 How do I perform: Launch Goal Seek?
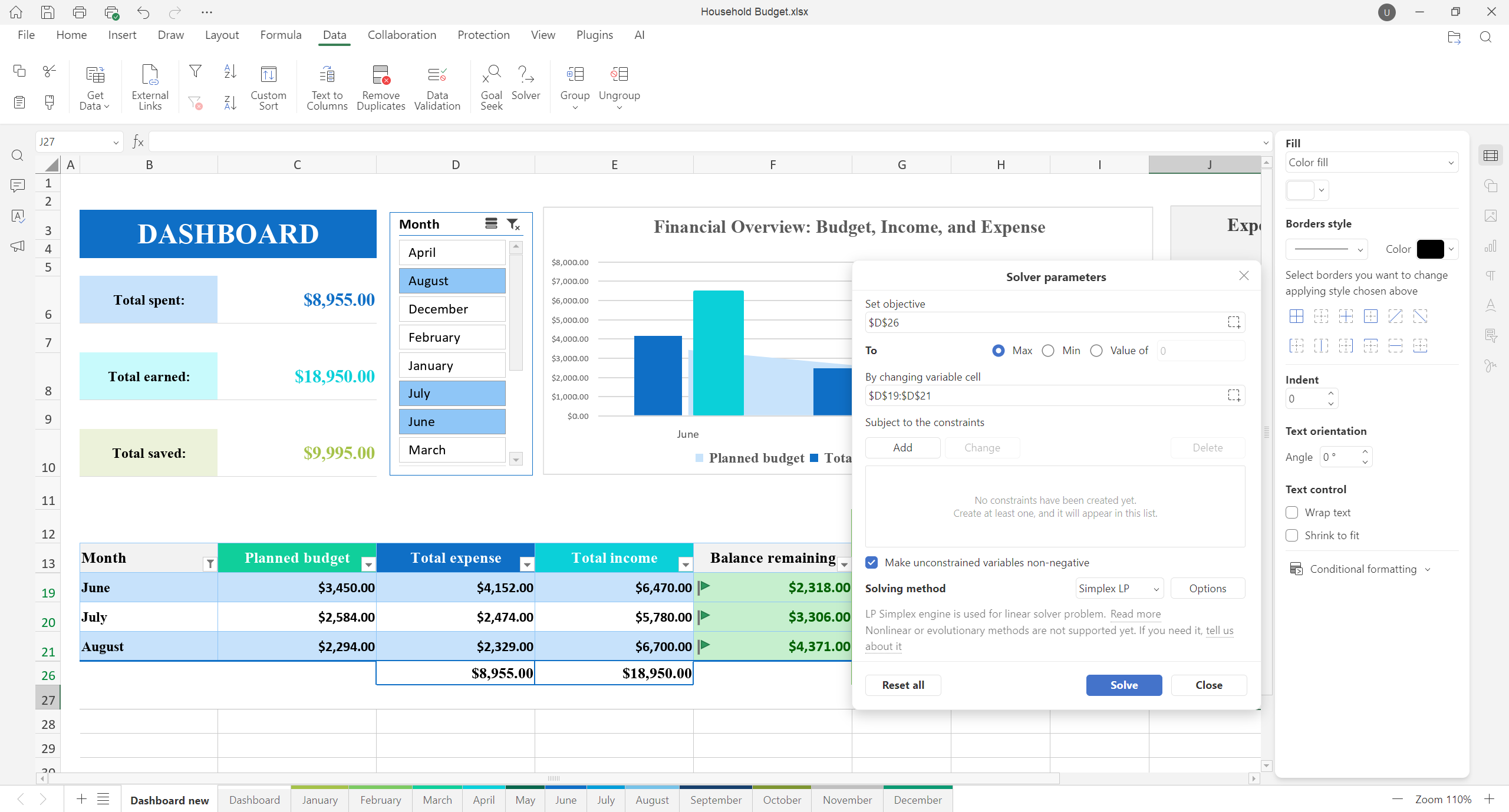click(x=491, y=87)
